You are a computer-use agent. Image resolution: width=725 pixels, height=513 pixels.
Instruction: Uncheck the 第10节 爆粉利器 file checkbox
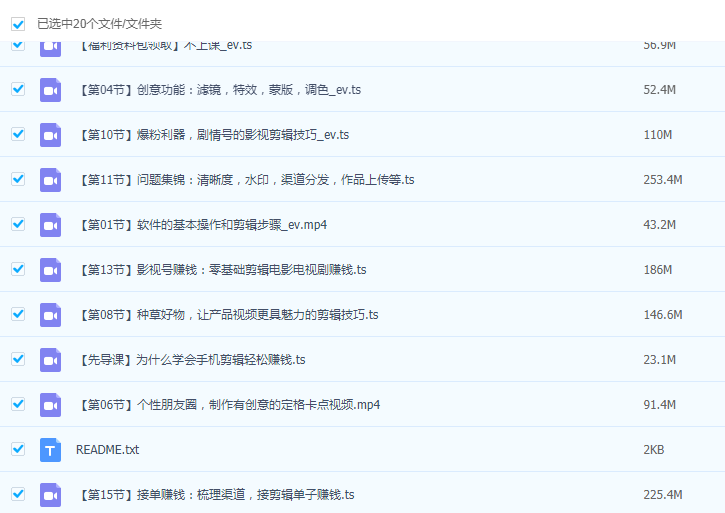18,134
